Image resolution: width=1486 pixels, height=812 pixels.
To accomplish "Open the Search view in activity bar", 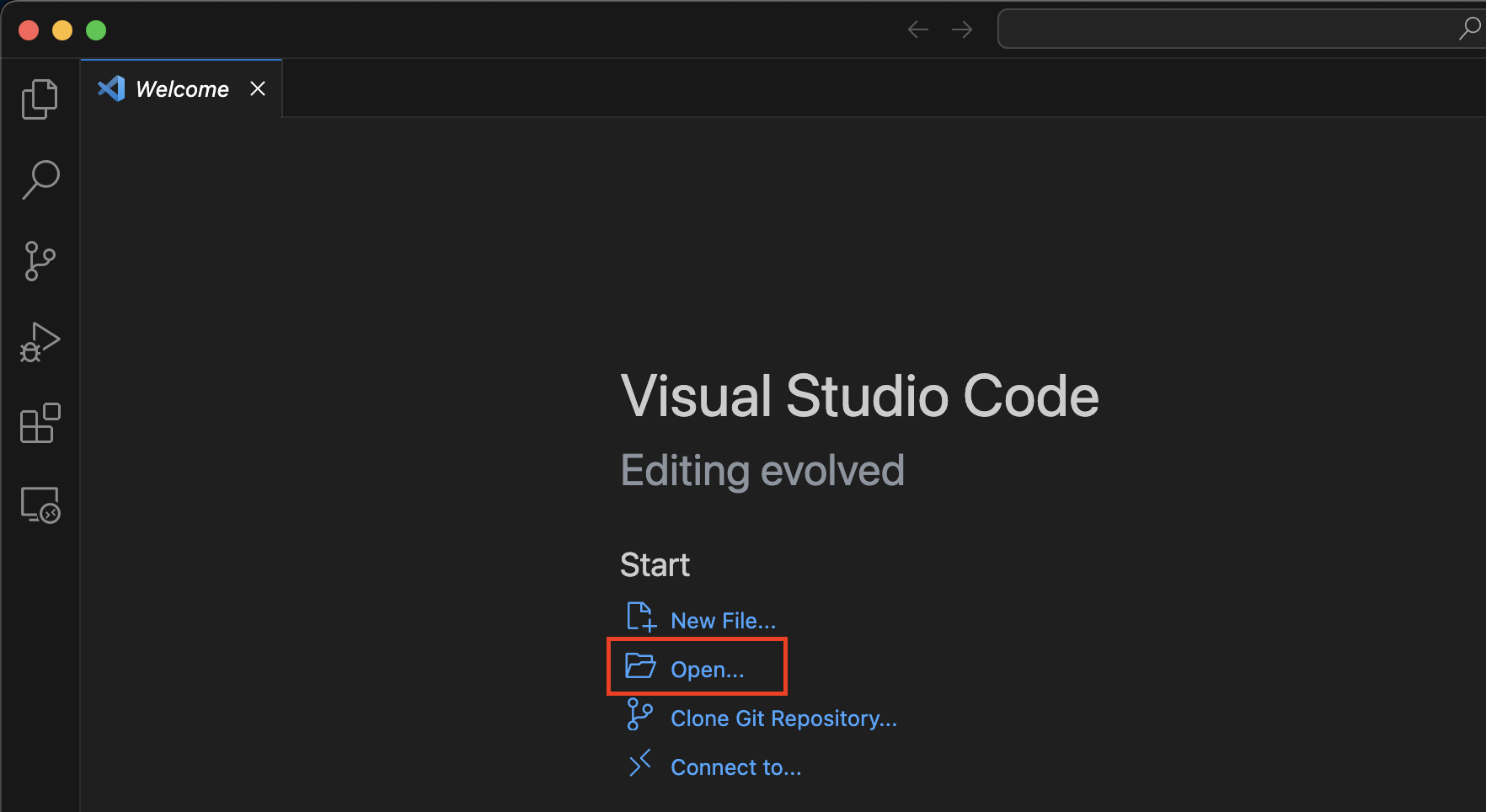I will [x=40, y=179].
